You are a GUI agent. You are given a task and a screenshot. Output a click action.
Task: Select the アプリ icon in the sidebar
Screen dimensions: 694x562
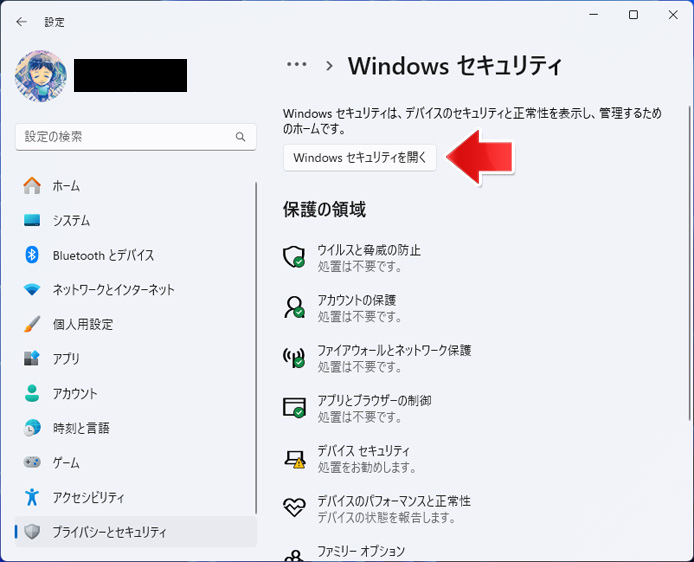(32, 358)
